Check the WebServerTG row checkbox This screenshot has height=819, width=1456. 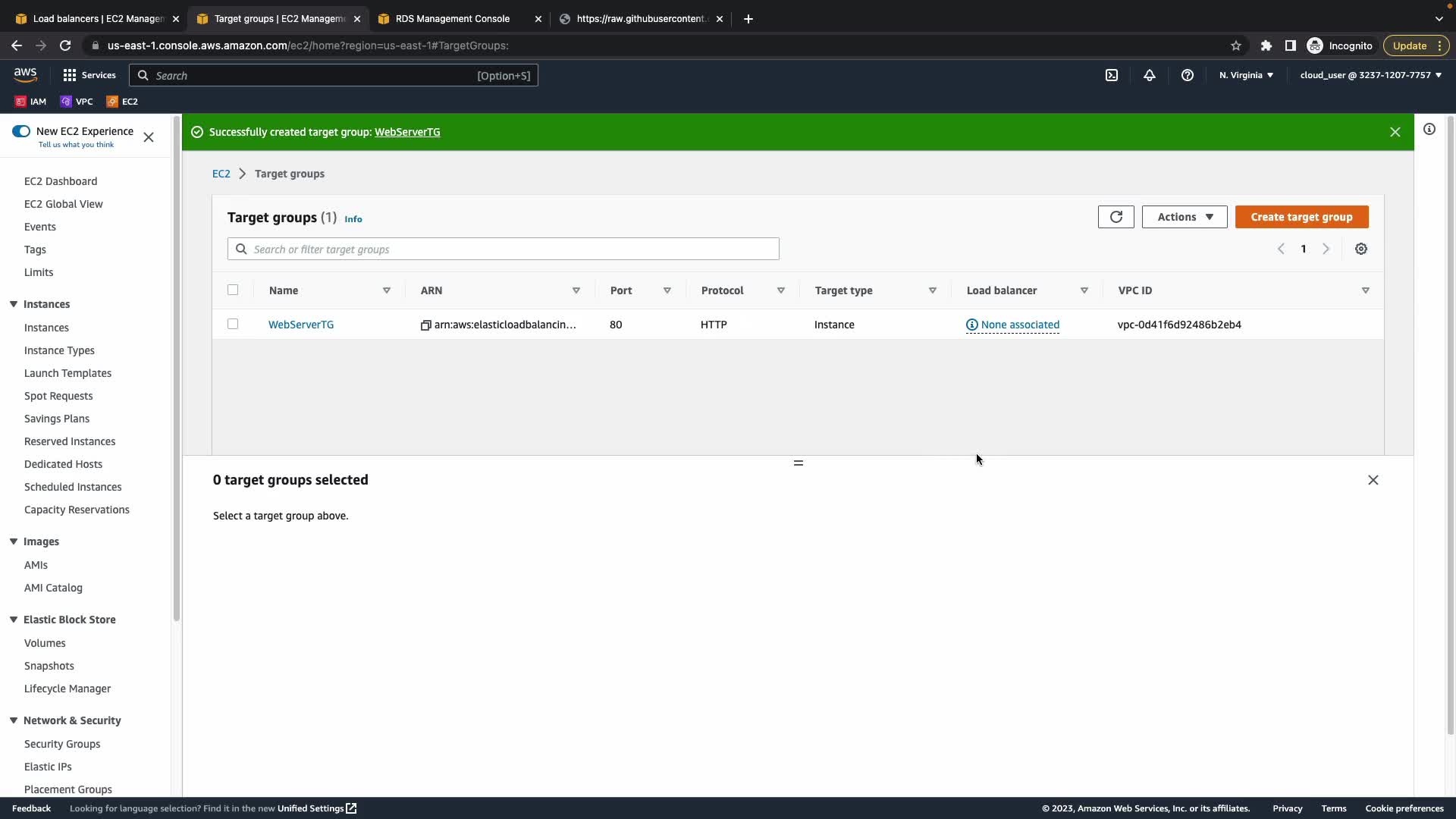(x=233, y=324)
